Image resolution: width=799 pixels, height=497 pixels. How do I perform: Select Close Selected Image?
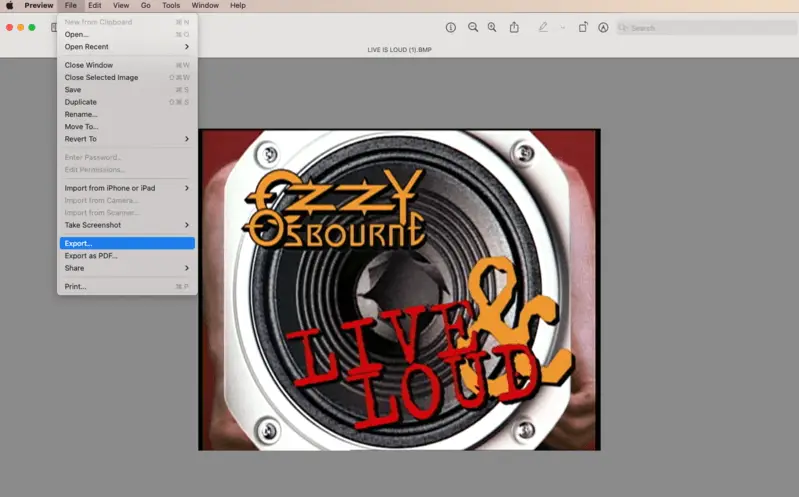pyautogui.click(x=127, y=77)
